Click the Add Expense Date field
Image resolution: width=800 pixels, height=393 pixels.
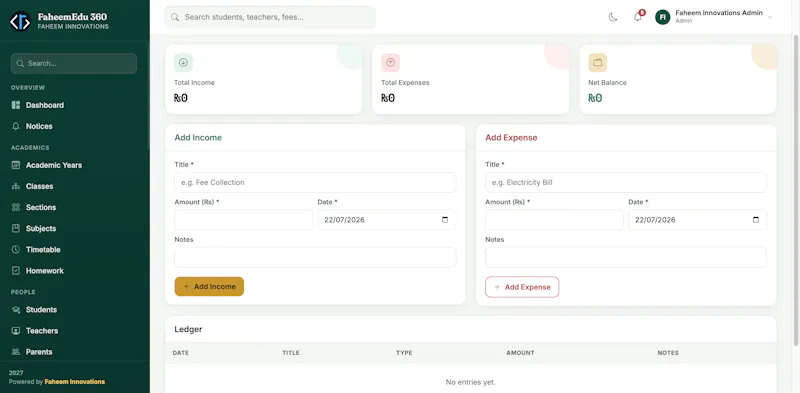(x=697, y=220)
